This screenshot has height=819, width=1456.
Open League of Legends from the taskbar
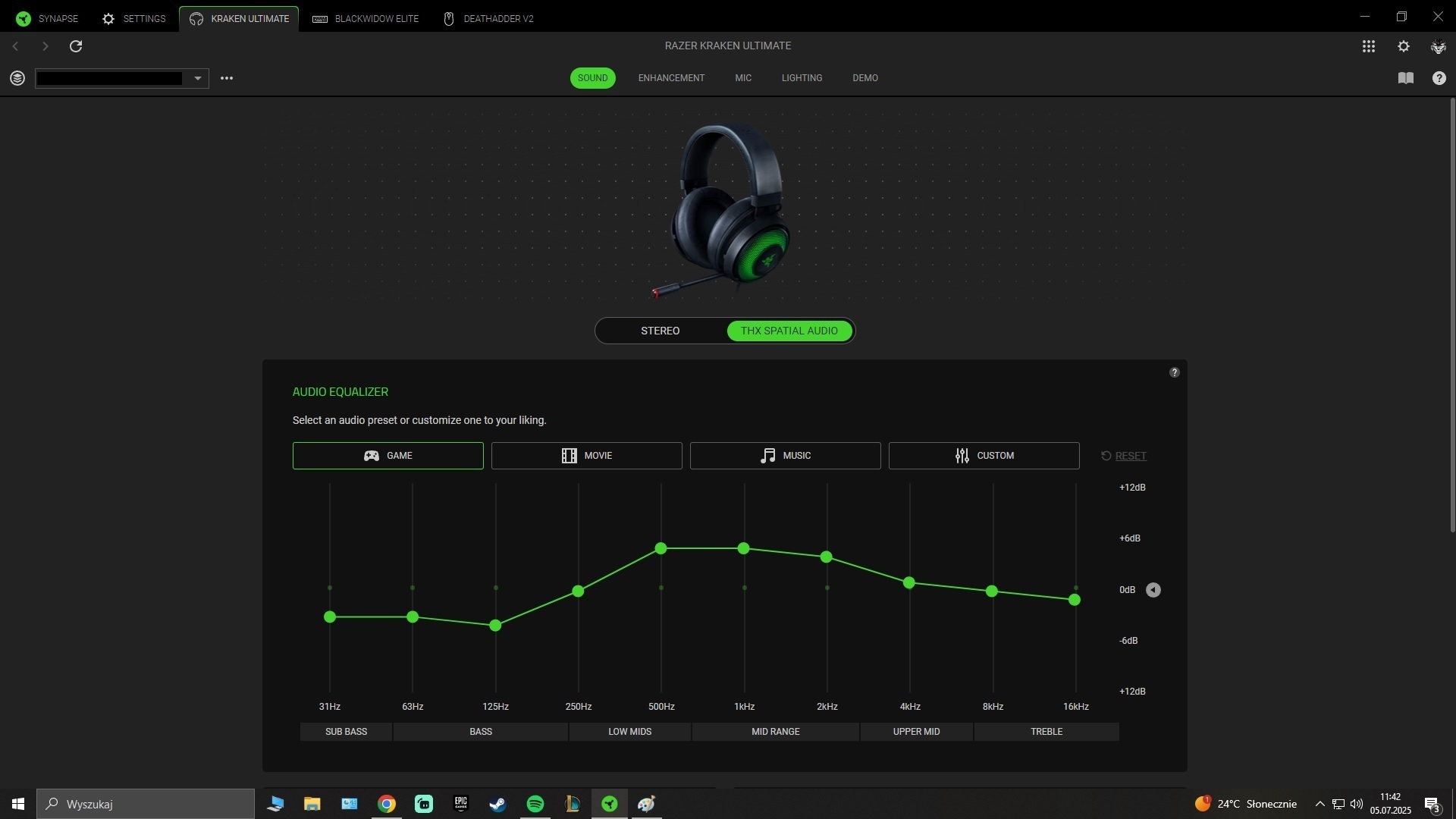[x=572, y=804]
